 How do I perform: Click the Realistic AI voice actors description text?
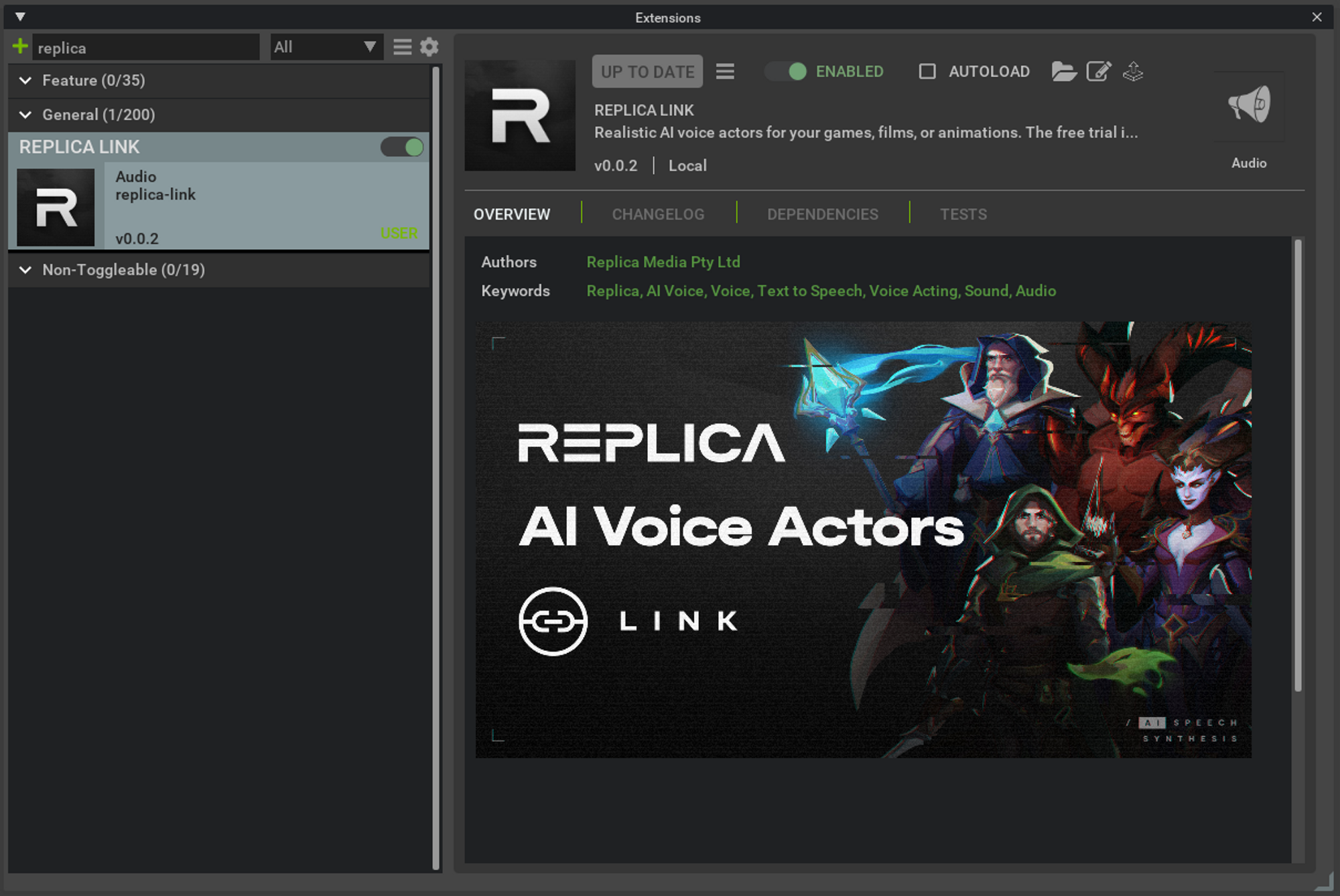click(866, 133)
